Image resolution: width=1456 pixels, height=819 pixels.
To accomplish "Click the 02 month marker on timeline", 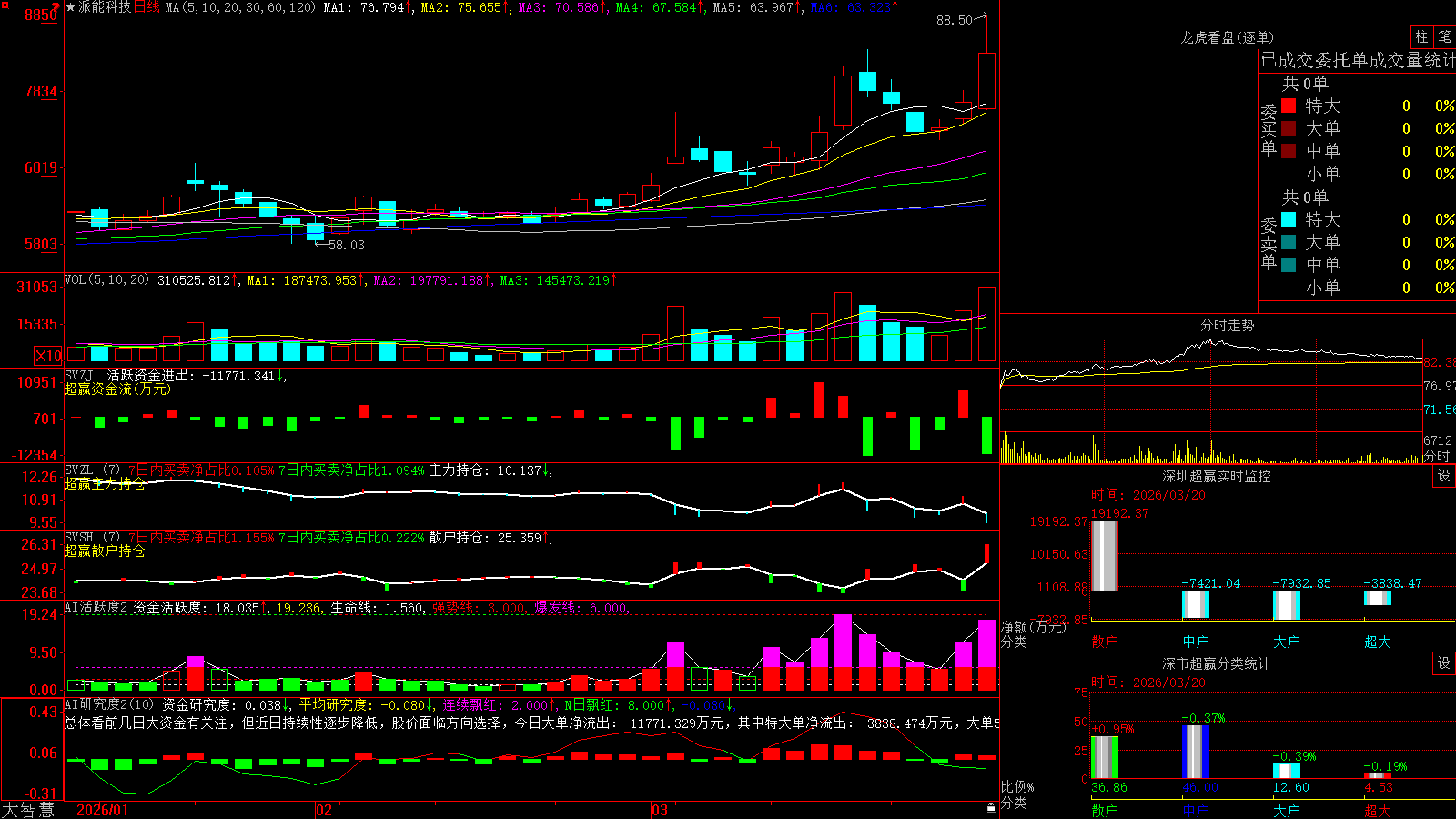I will pos(324,810).
